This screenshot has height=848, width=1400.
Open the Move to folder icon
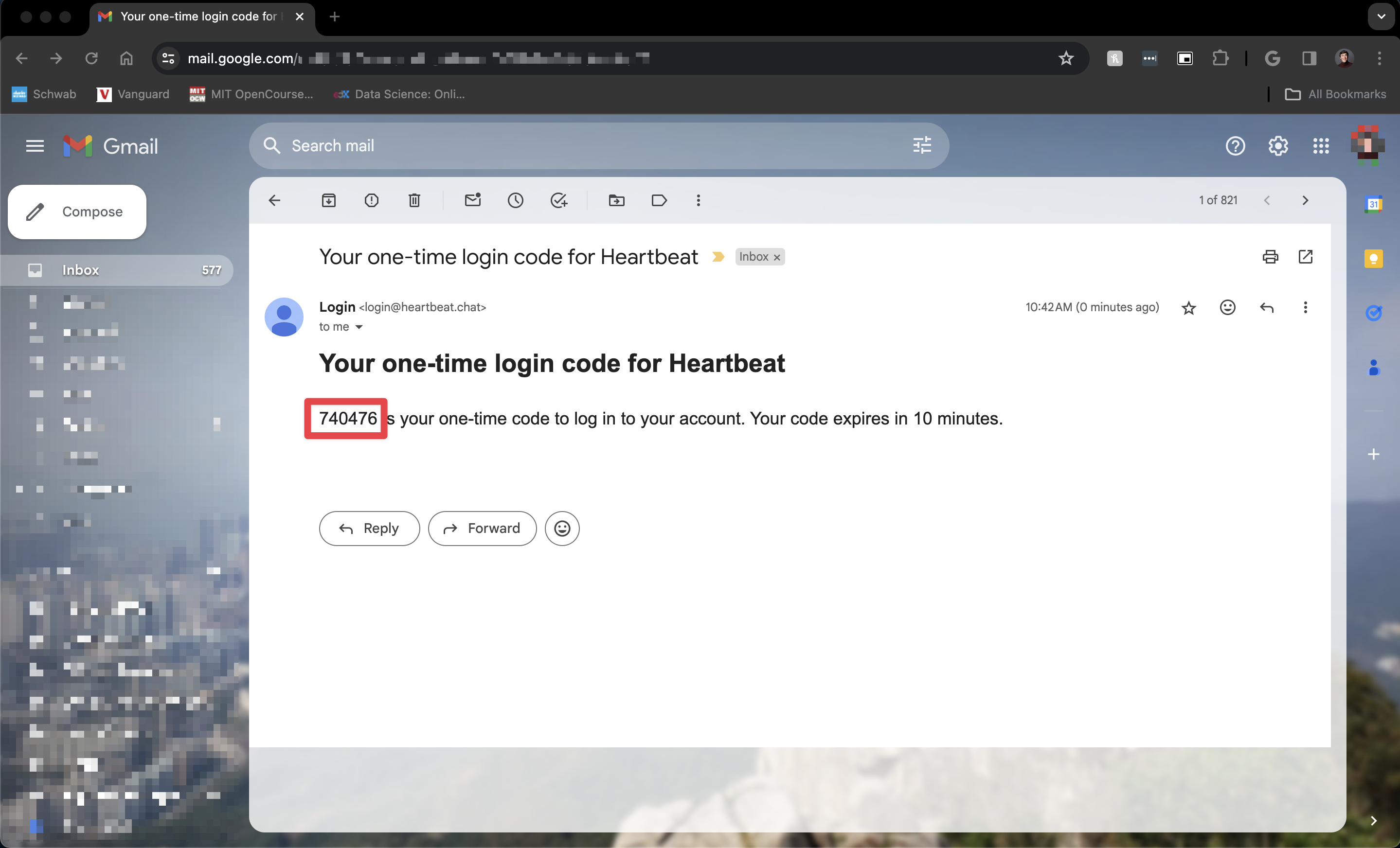click(x=616, y=200)
